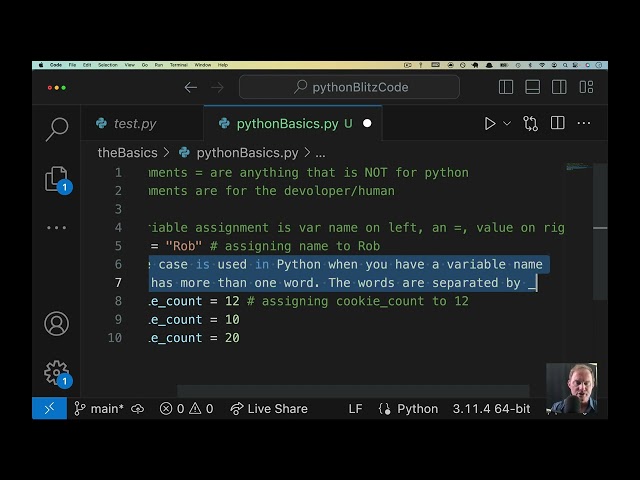
Task: Run the Python file with play button
Action: [x=490, y=123]
